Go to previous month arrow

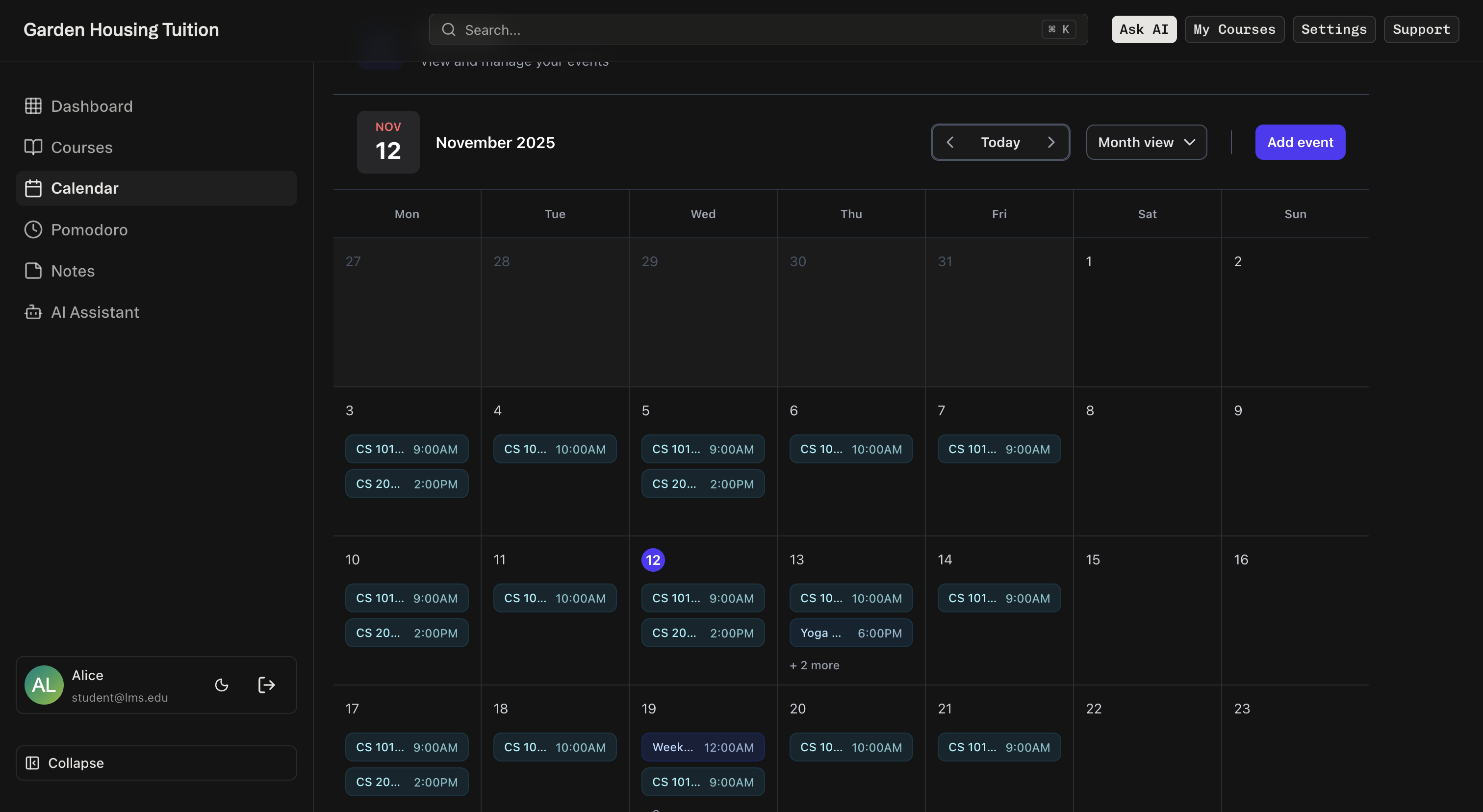pyautogui.click(x=950, y=142)
